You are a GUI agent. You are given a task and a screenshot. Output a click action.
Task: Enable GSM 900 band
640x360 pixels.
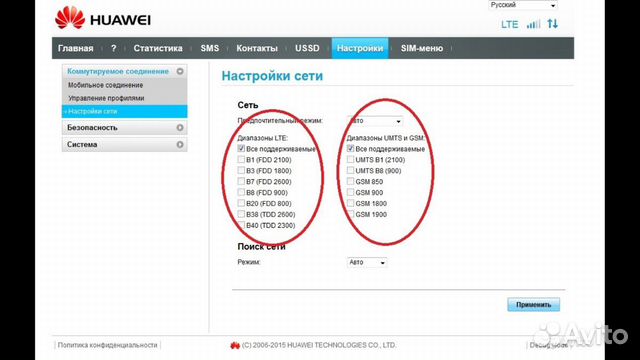click(x=350, y=192)
